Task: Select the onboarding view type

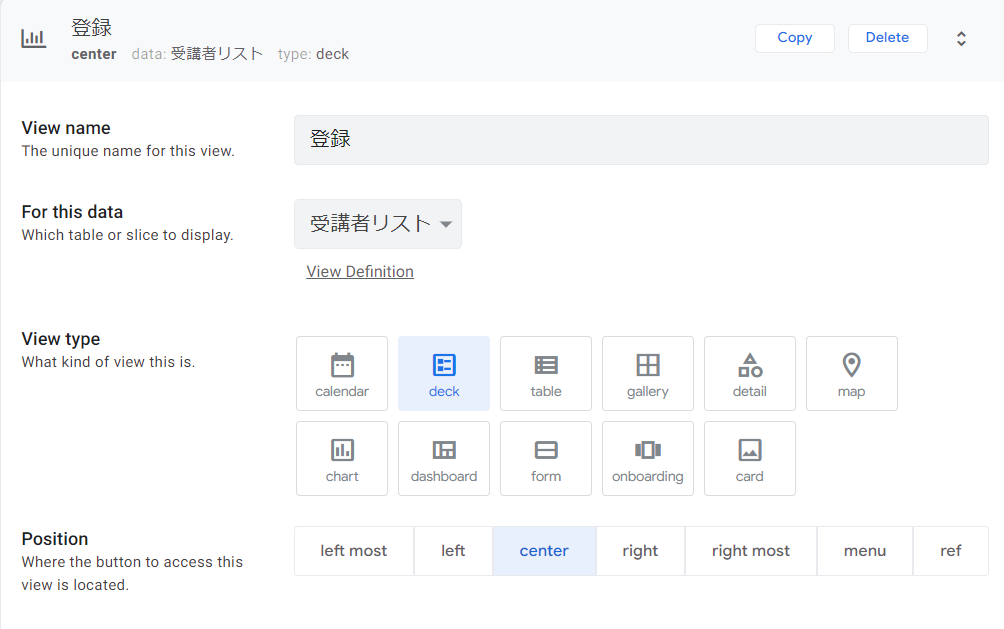Action: click(647, 458)
